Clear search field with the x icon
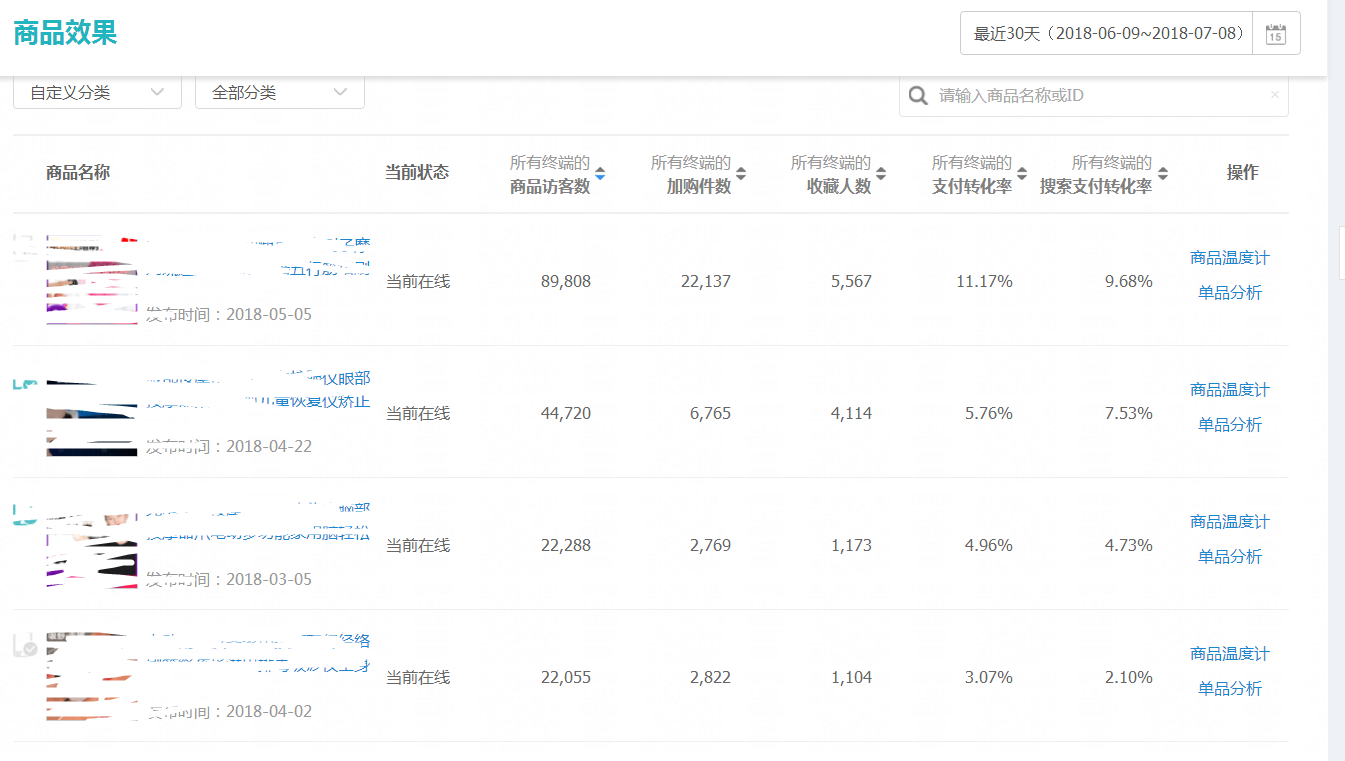Screen dimensions: 1345x761 1274,95
